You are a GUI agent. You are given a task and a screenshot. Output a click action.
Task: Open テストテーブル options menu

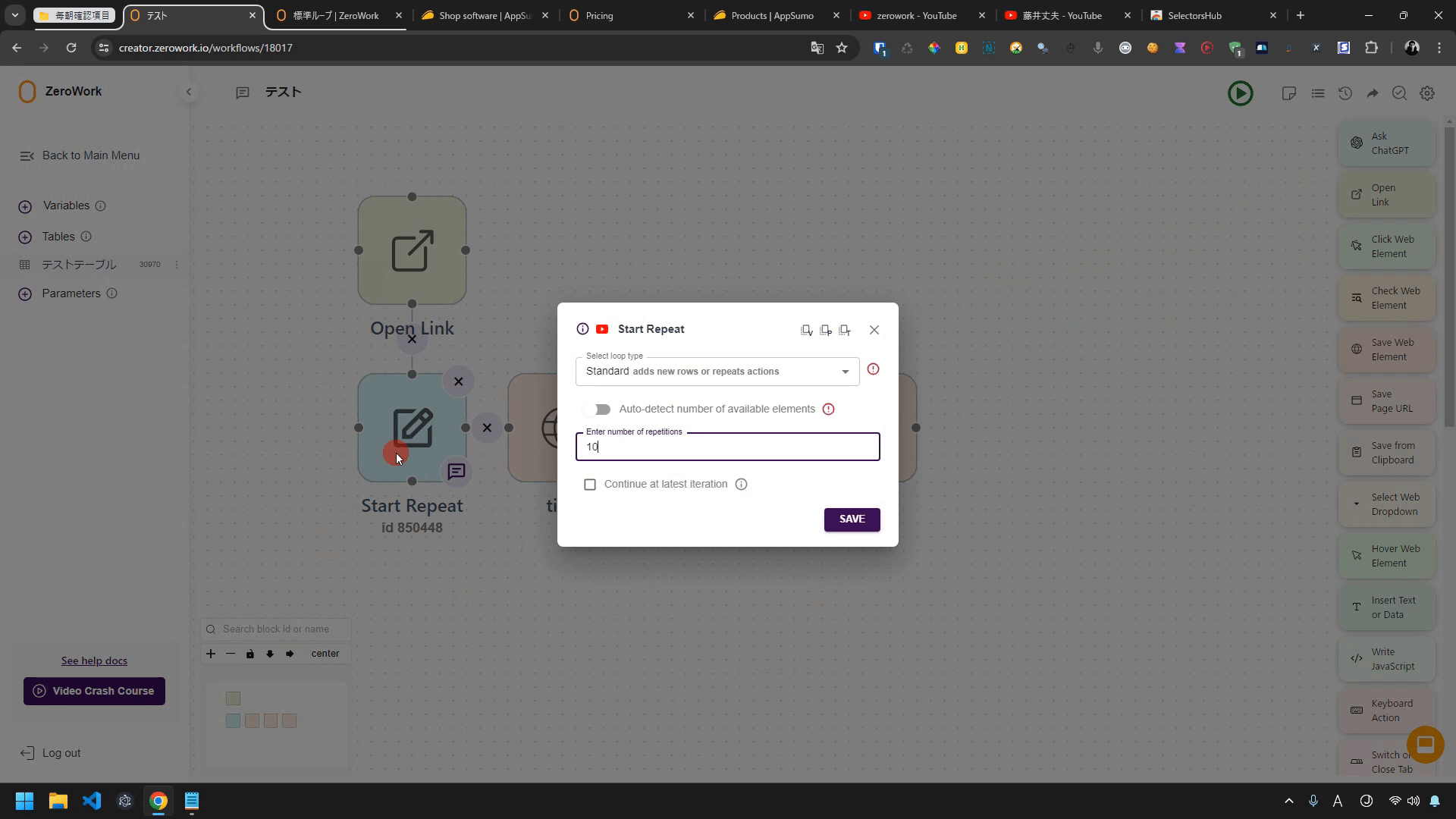[177, 265]
